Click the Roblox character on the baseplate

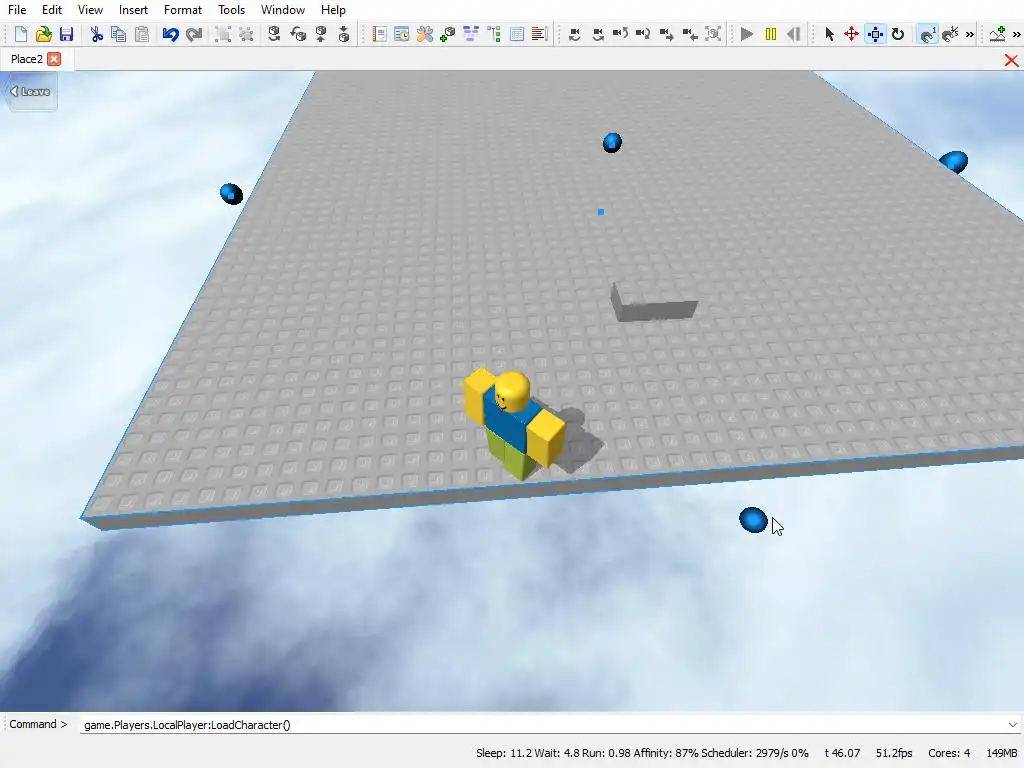click(x=513, y=423)
